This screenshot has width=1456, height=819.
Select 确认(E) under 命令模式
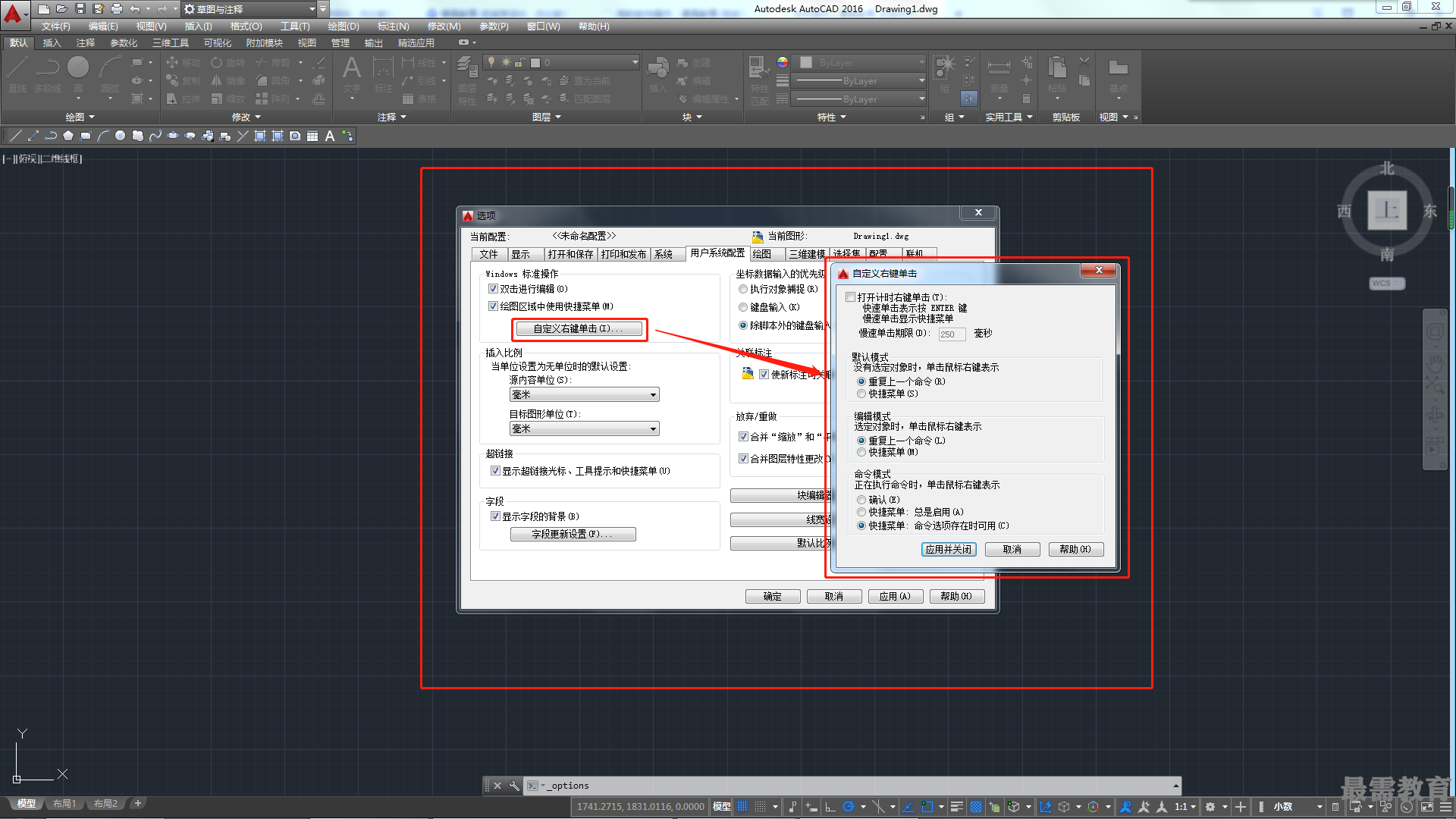click(x=861, y=500)
